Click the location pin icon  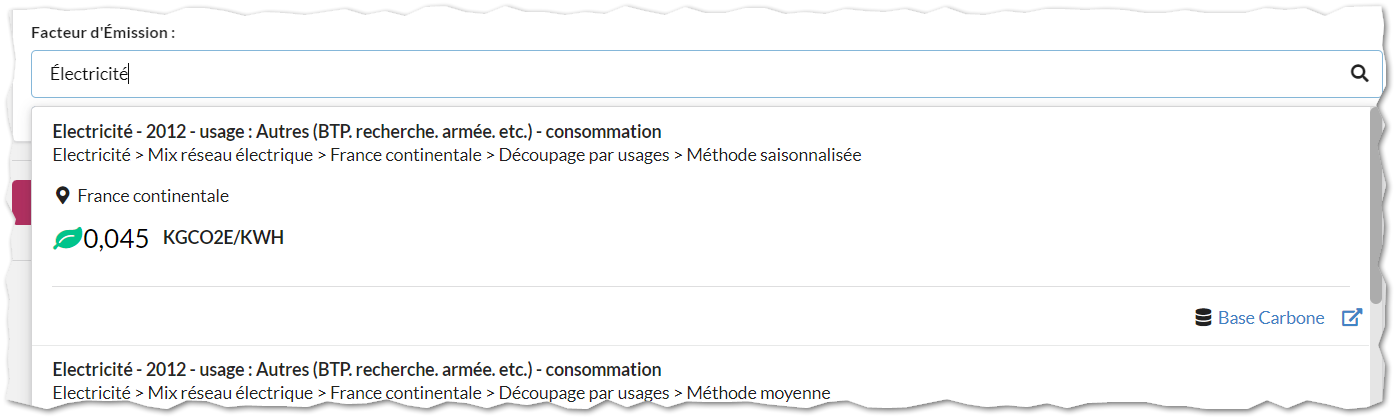[x=62, y=196]
